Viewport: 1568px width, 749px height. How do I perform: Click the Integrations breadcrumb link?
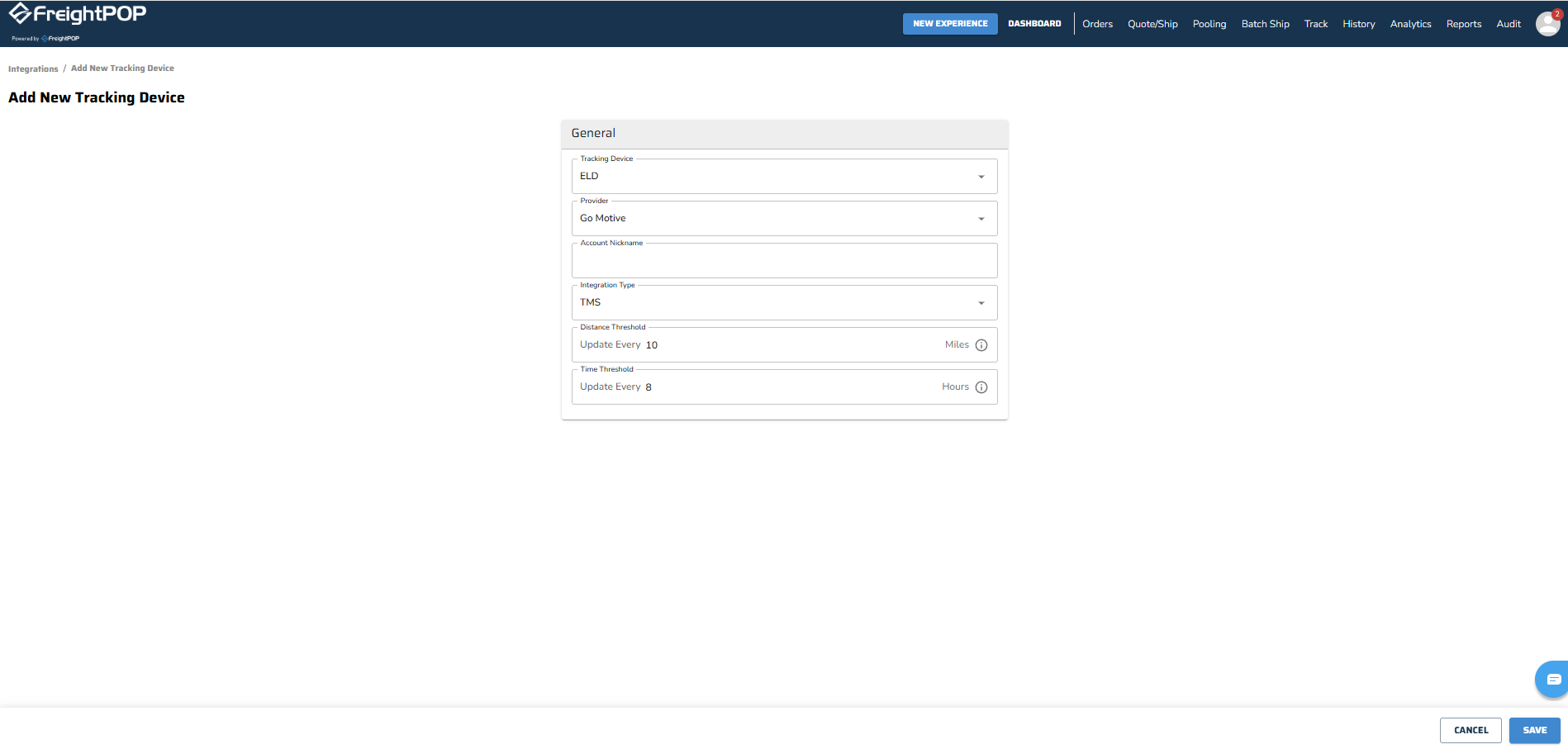coord(33,69)
